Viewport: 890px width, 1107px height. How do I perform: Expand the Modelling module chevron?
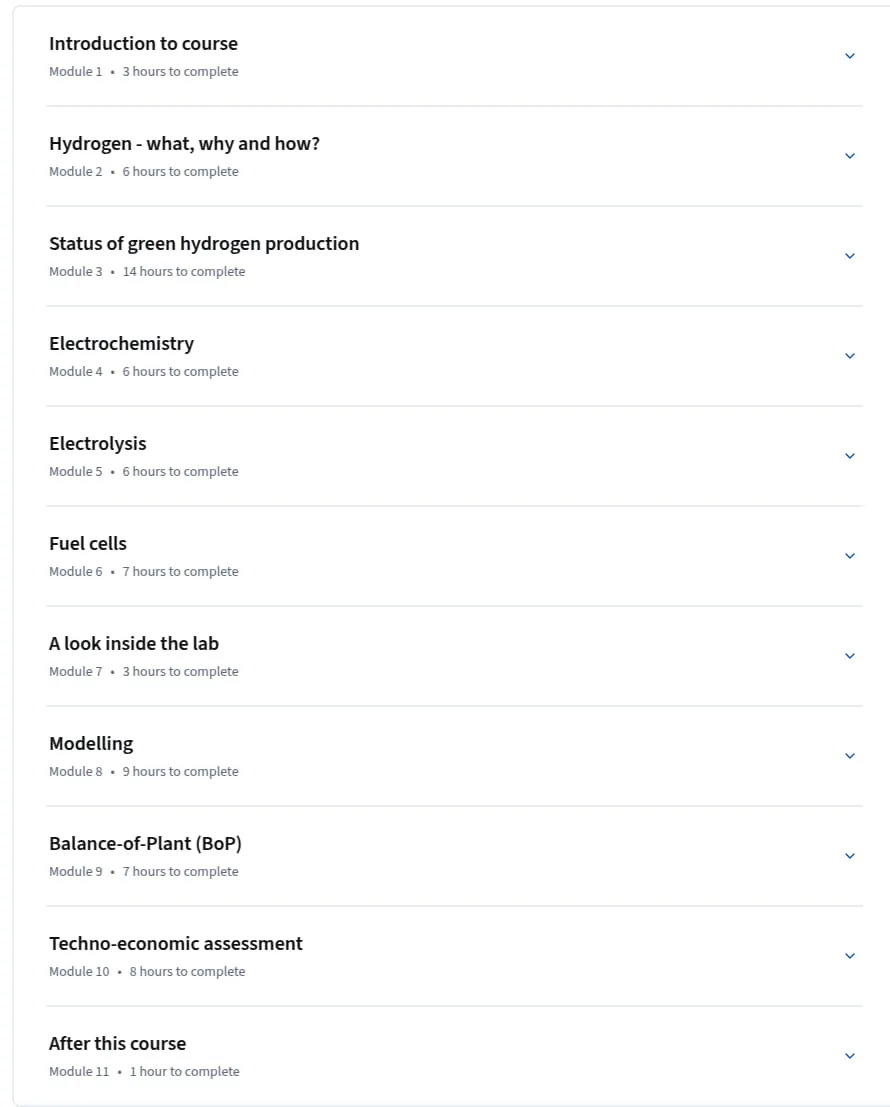pos(850,756)
